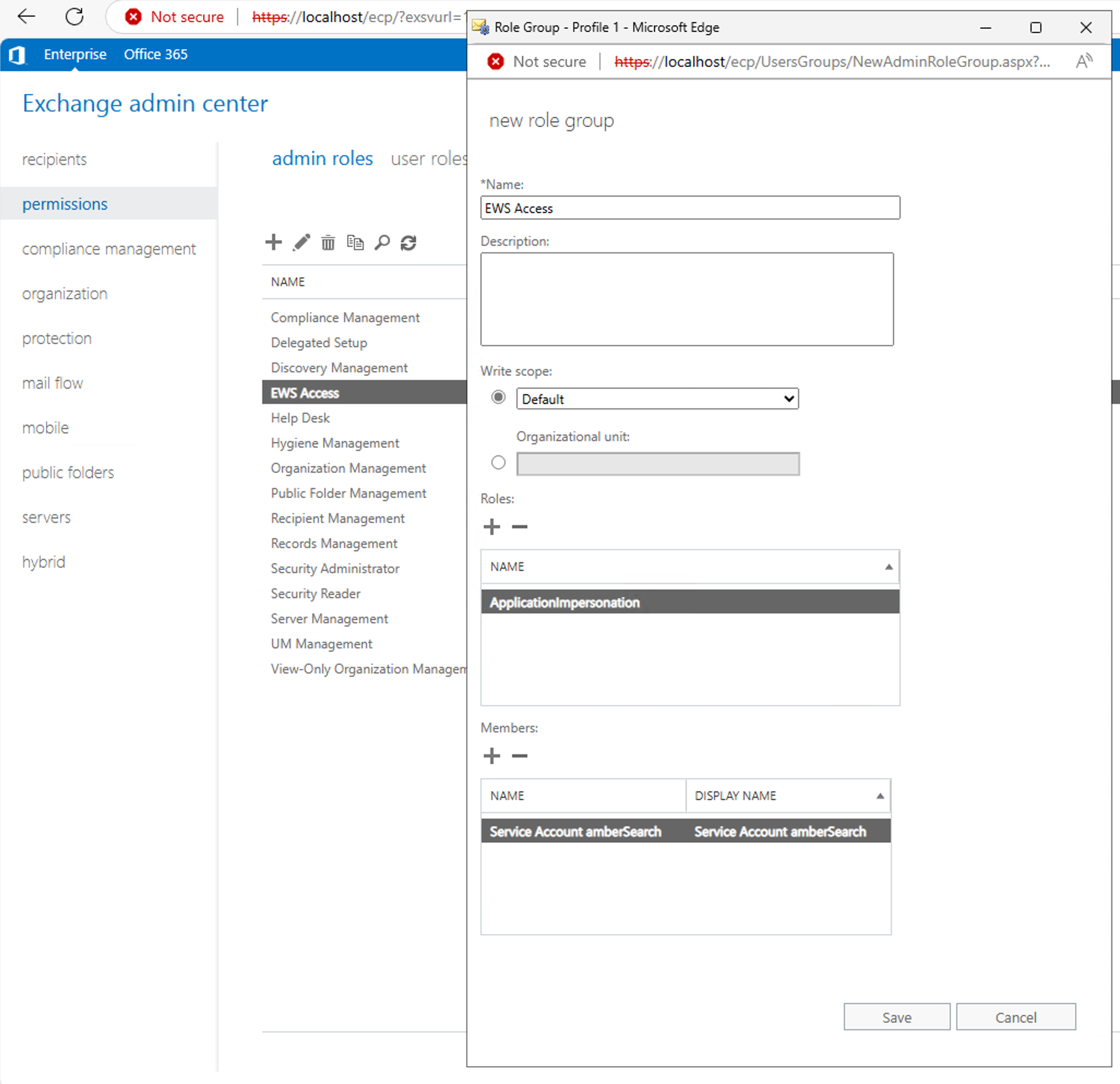Sort roles by the NAME column arrow
1120x1084 pixels.
click(889, 567)
